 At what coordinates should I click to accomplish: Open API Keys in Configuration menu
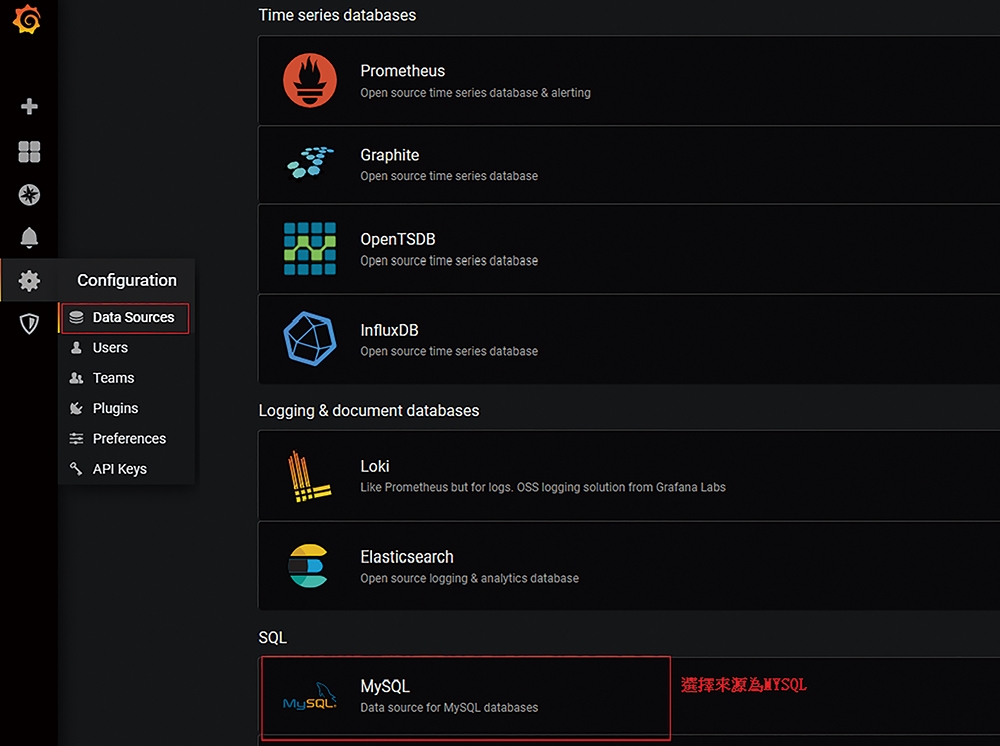[x=120, y=469]
